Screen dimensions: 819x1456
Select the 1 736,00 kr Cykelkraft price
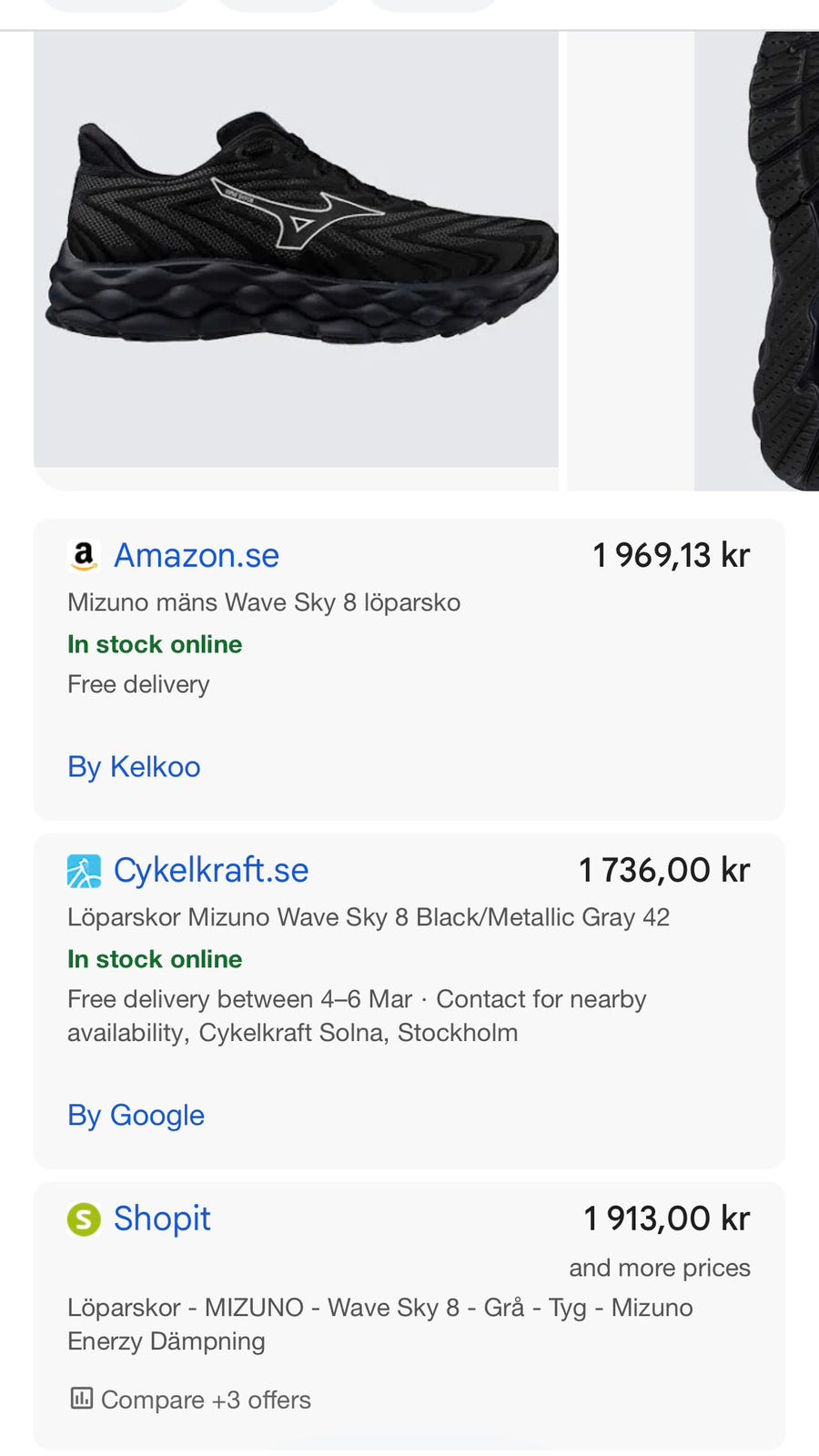(x=664, y=871)
